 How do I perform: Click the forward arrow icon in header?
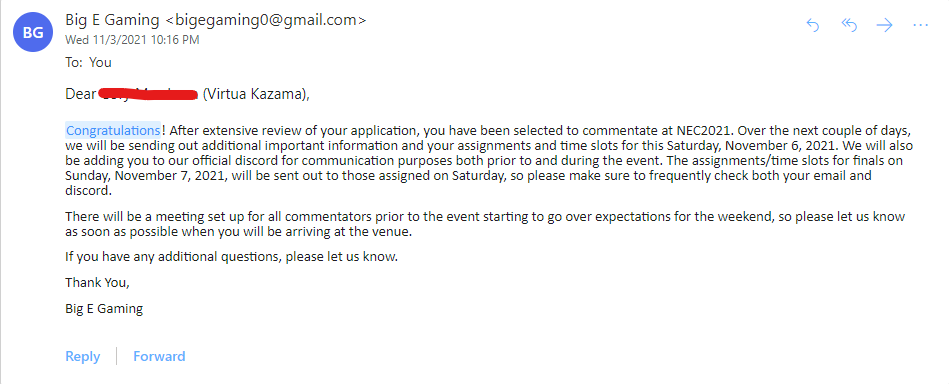click(x=885, y=25)
